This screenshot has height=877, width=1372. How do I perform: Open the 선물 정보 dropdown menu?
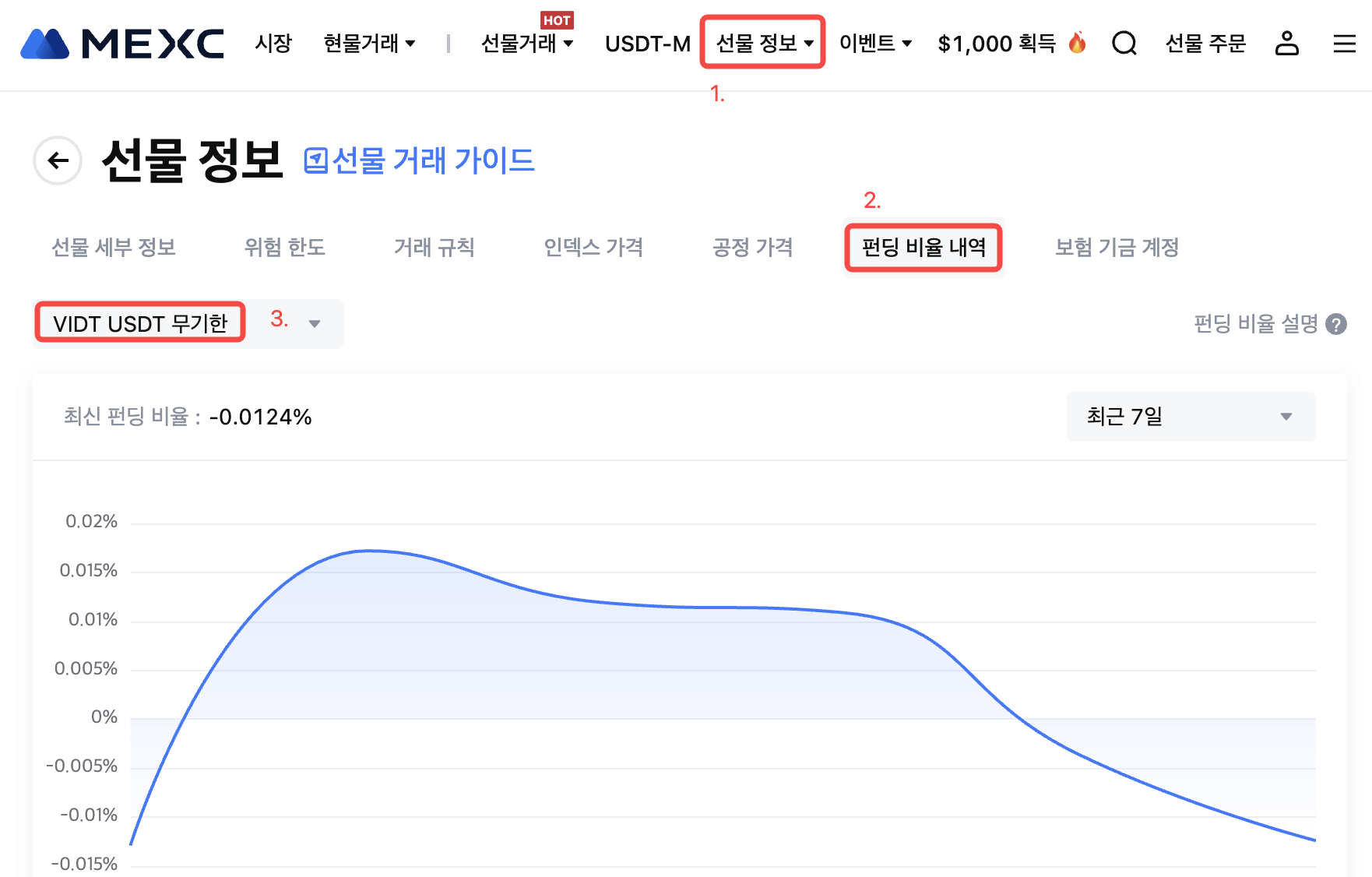tap(763, 44)
